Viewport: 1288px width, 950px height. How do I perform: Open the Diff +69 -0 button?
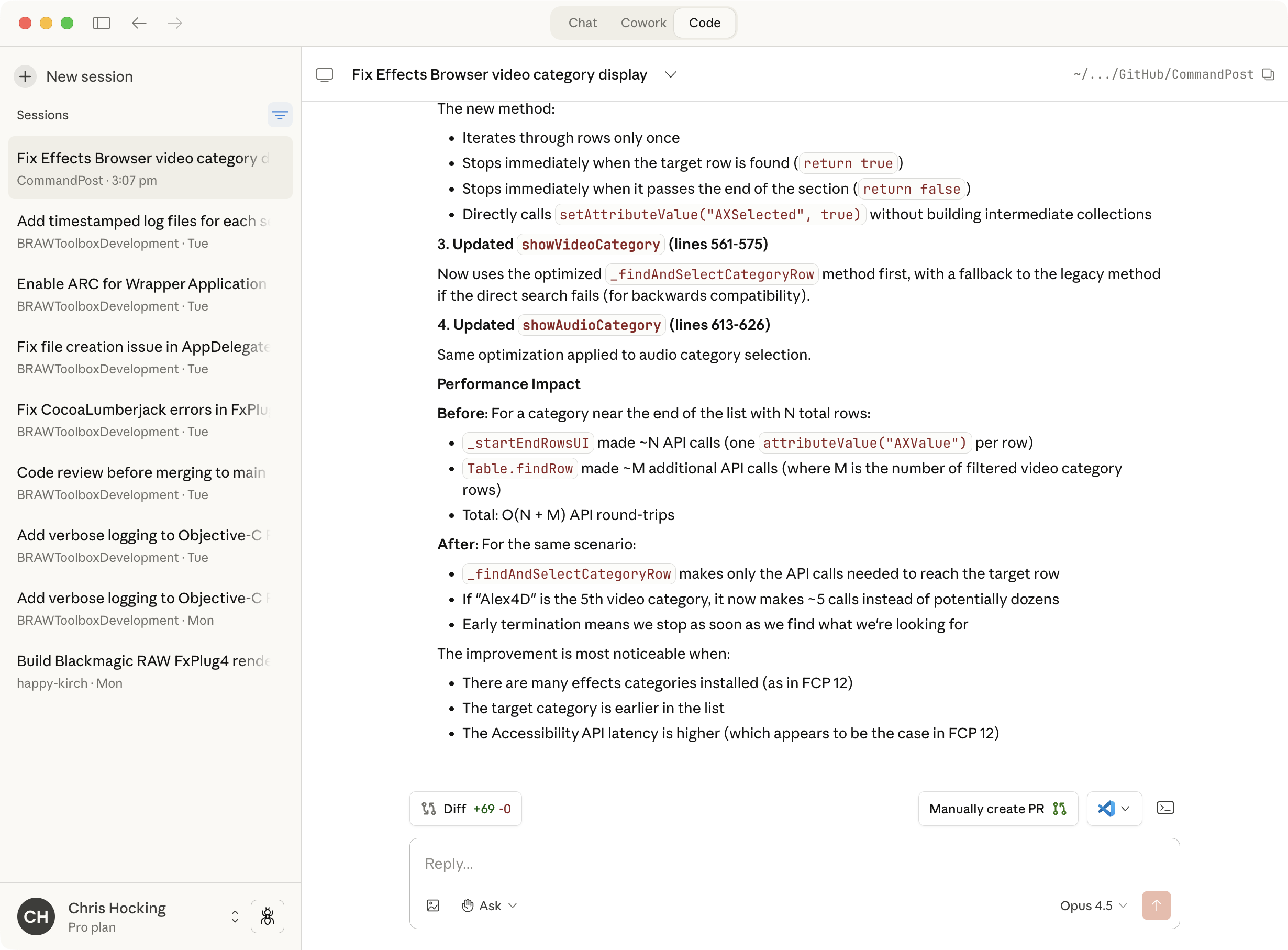coord(466,809)
